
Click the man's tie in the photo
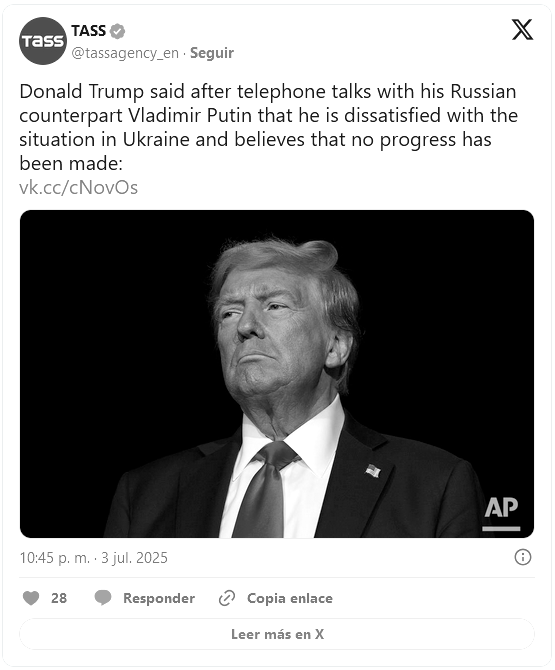coord(264,489)
